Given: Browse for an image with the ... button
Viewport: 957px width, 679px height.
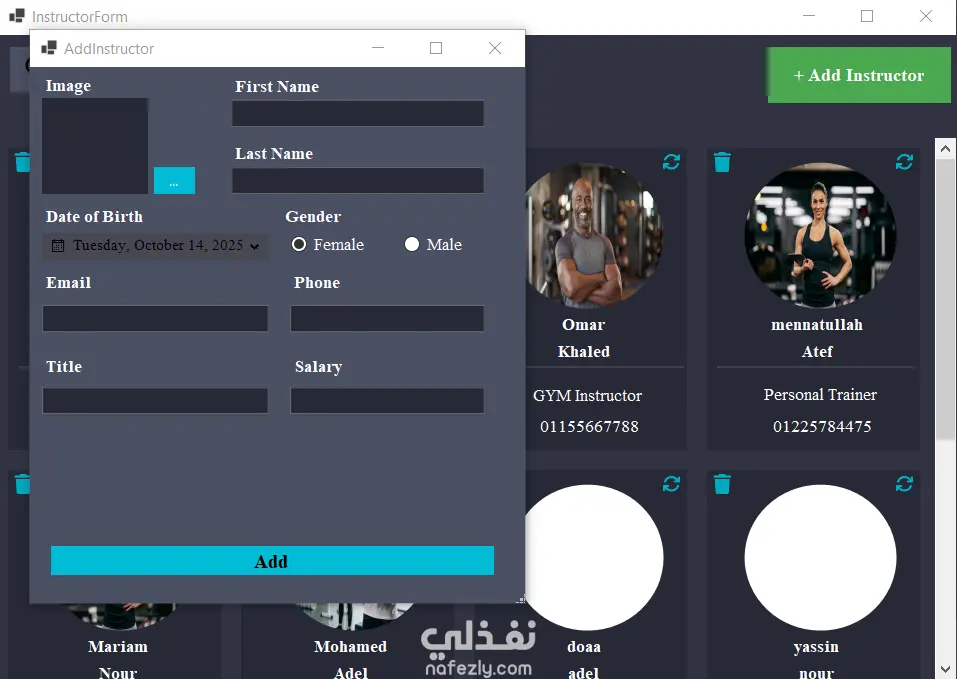Looking at the screenshot, I should [x=175, y=181].
